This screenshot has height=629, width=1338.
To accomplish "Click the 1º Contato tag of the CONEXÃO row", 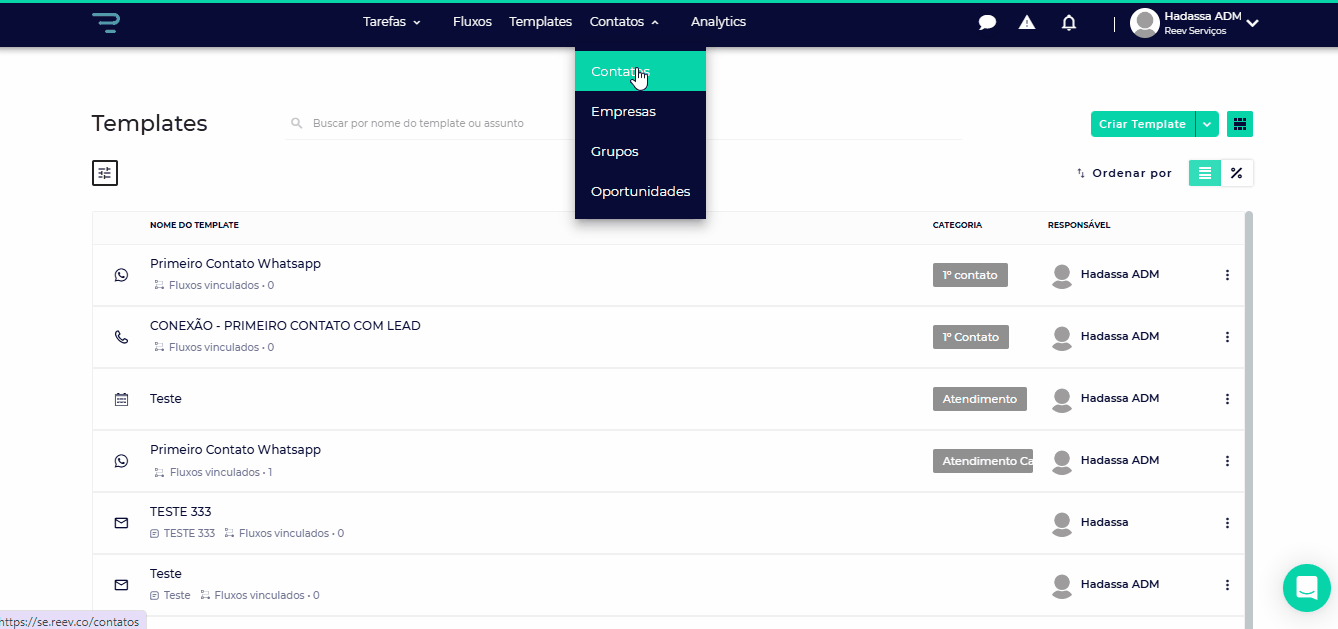I will point(971,337).
